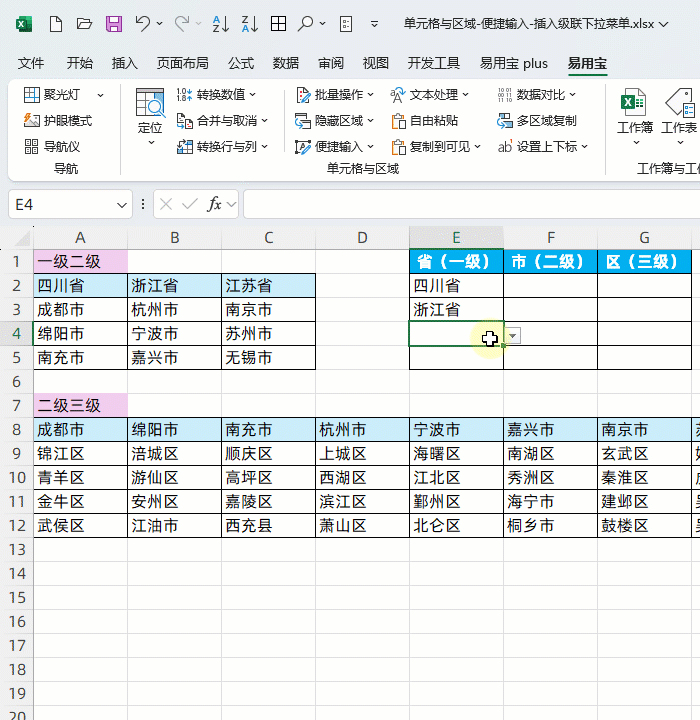Open the 合并与取消 dropdown
This screenshot has height=720, width=700.
pos(222,121)
